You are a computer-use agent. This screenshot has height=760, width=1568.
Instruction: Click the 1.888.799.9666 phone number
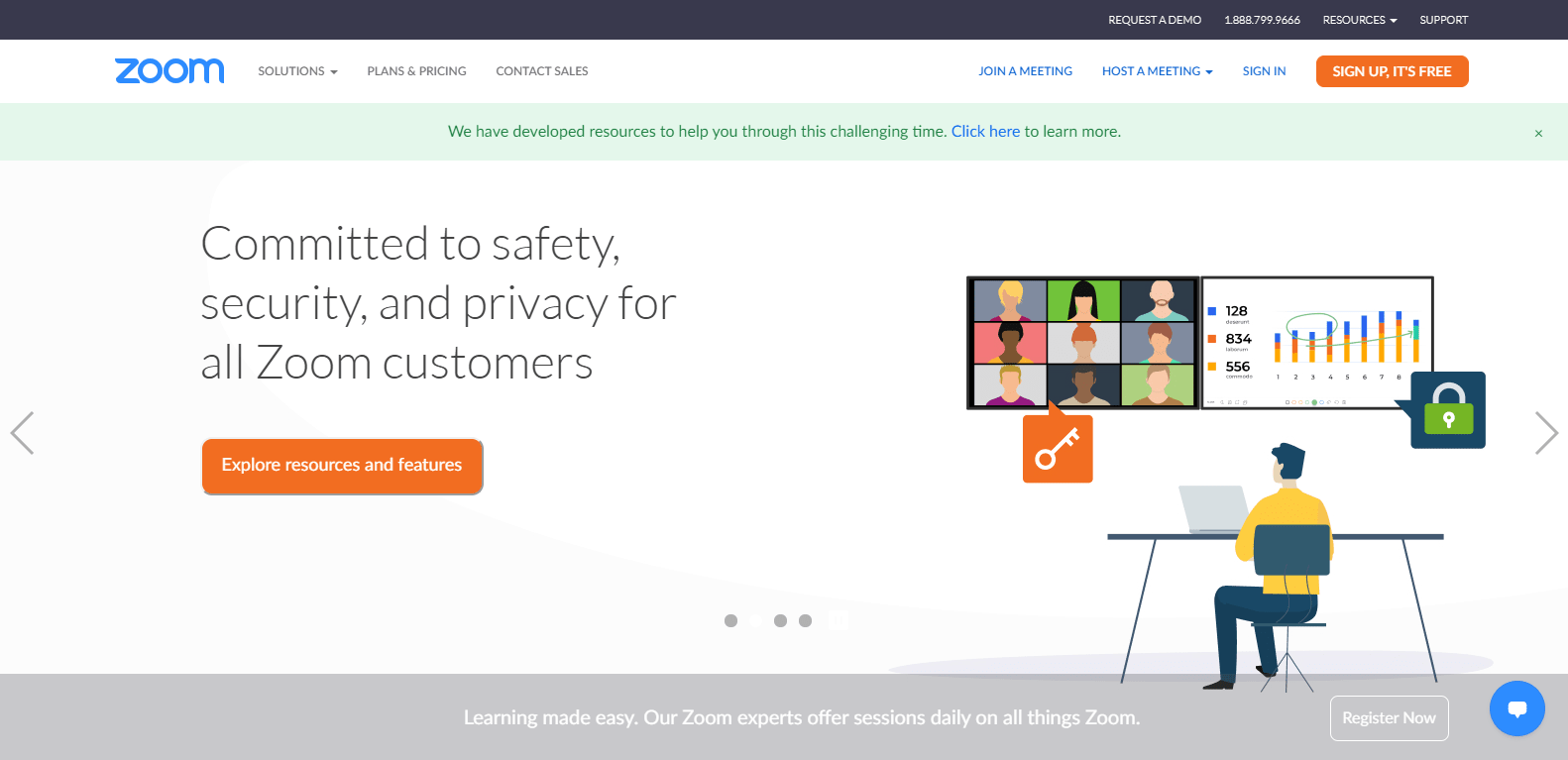pyautogui.click(x=1262, y=20)
